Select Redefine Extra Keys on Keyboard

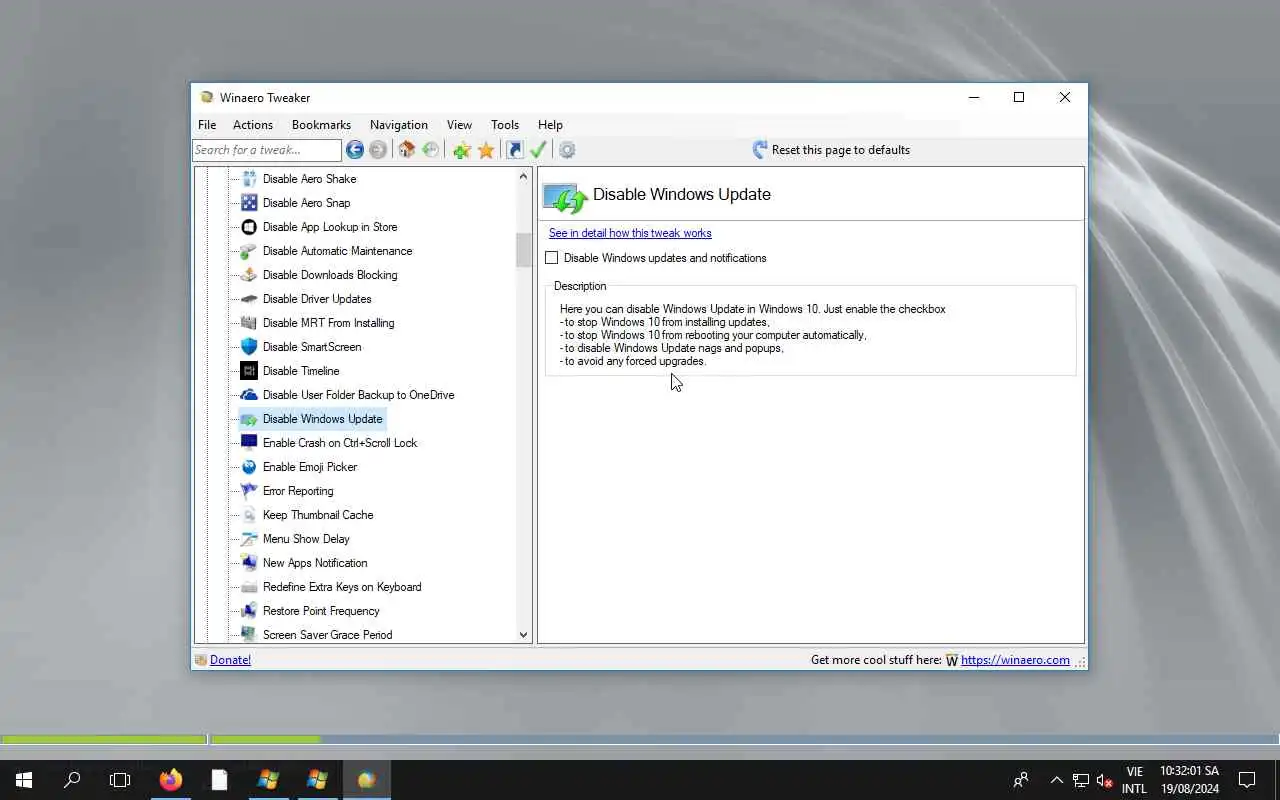click(x=342, y=587)
